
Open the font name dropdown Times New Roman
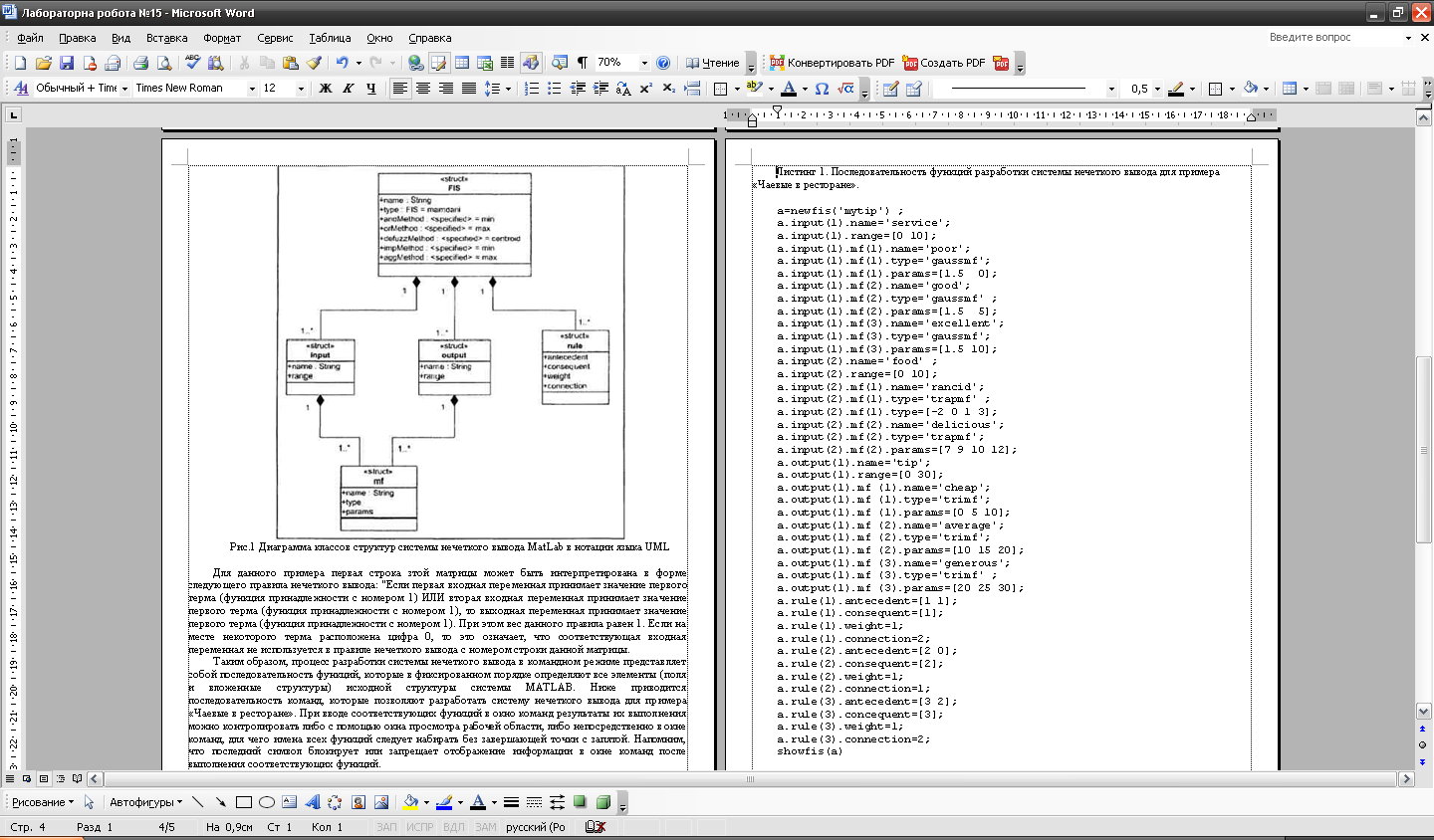[x=253, y=89]
